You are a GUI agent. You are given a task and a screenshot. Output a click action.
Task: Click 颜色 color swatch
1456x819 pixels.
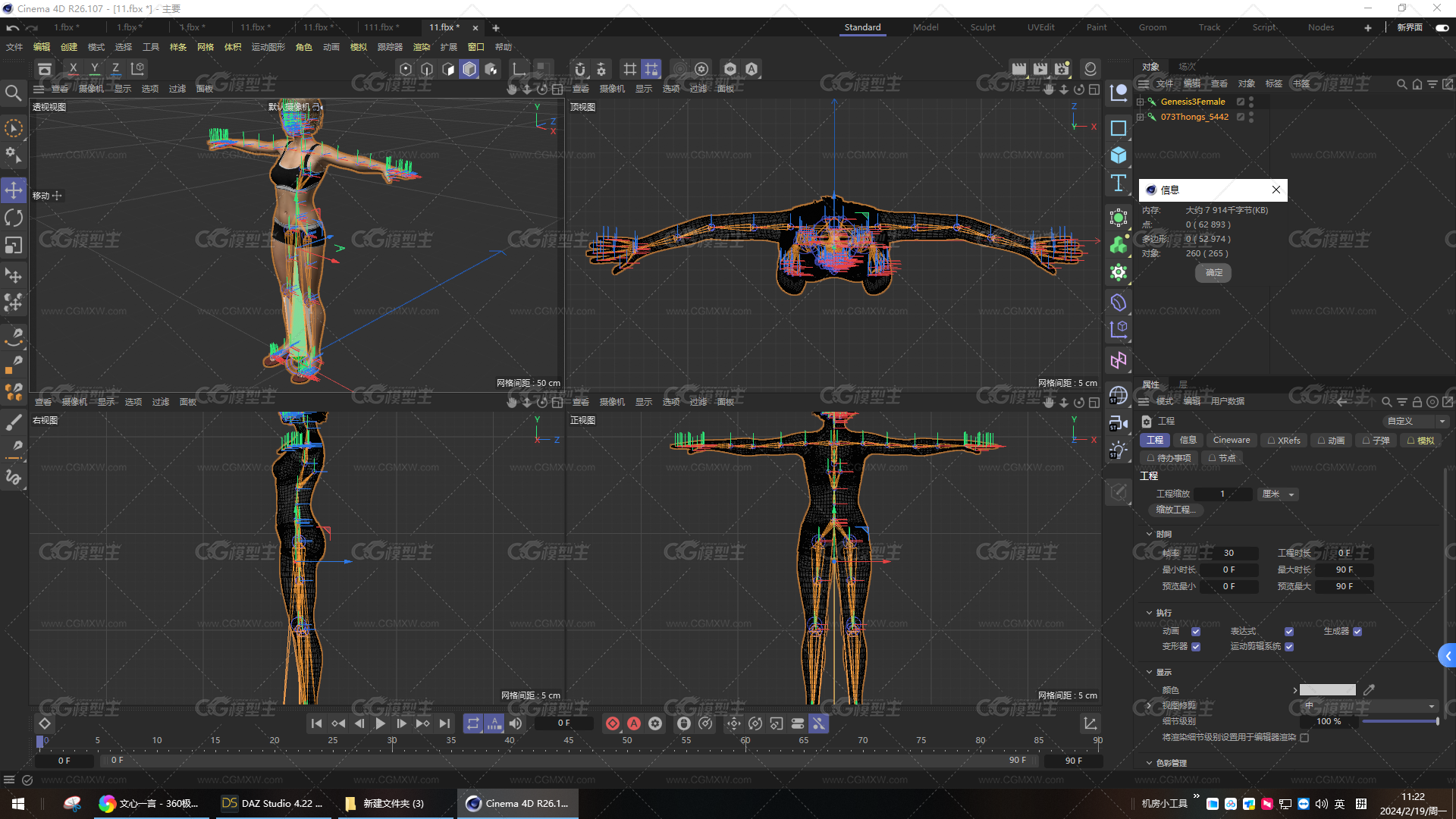[x=1327, y=690]
